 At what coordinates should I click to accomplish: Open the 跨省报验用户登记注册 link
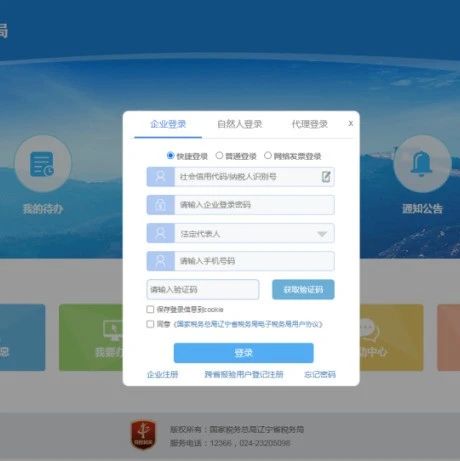244,374
